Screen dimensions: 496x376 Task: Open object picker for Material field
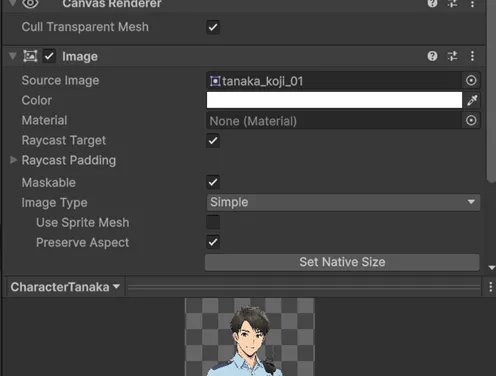point(471,120)
